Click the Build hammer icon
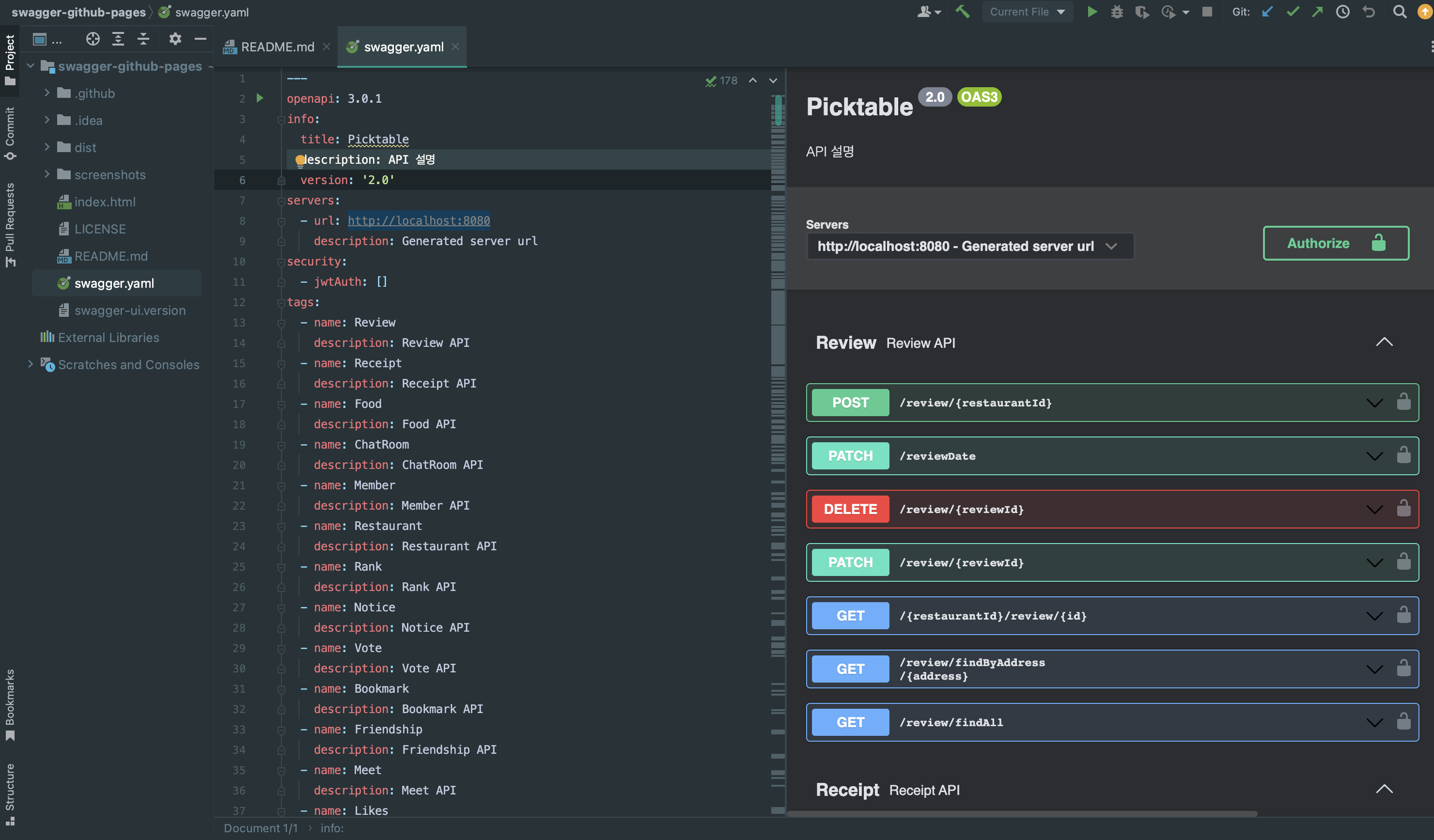The width and height of the screenshot is (1434, 840). tap(962, 12)
